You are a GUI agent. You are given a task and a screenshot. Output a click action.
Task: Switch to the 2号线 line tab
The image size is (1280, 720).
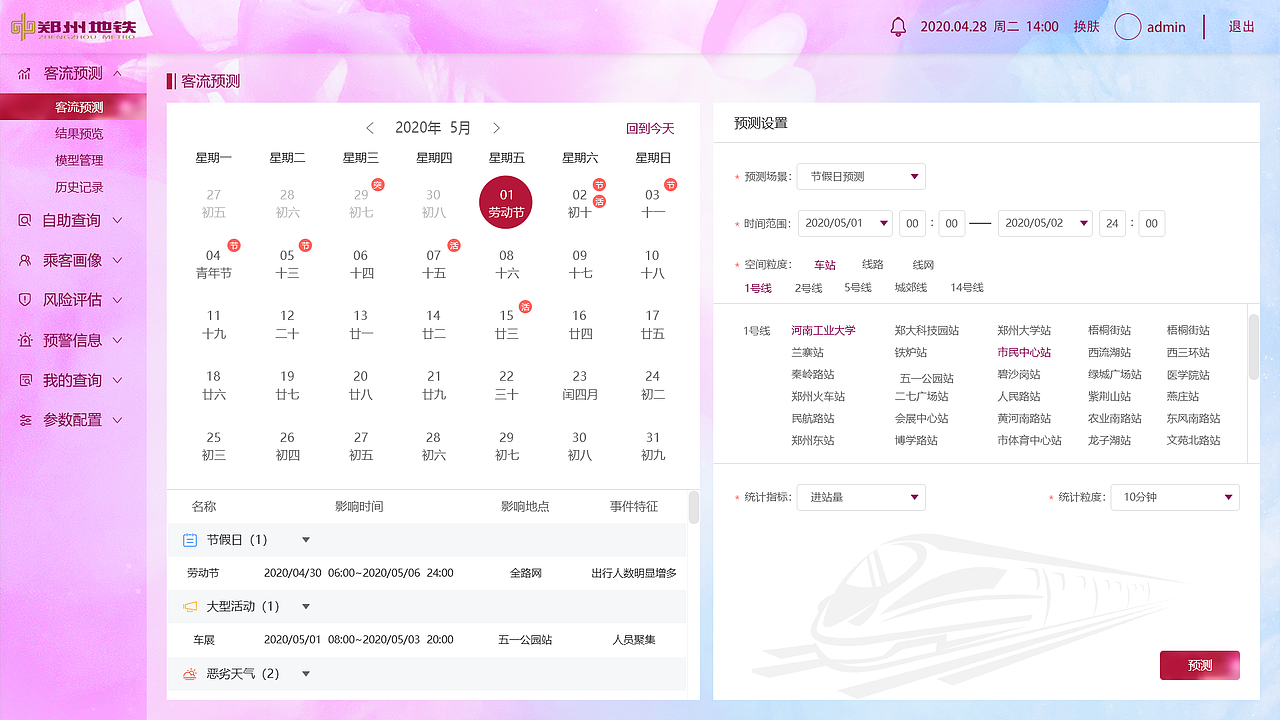808,288
